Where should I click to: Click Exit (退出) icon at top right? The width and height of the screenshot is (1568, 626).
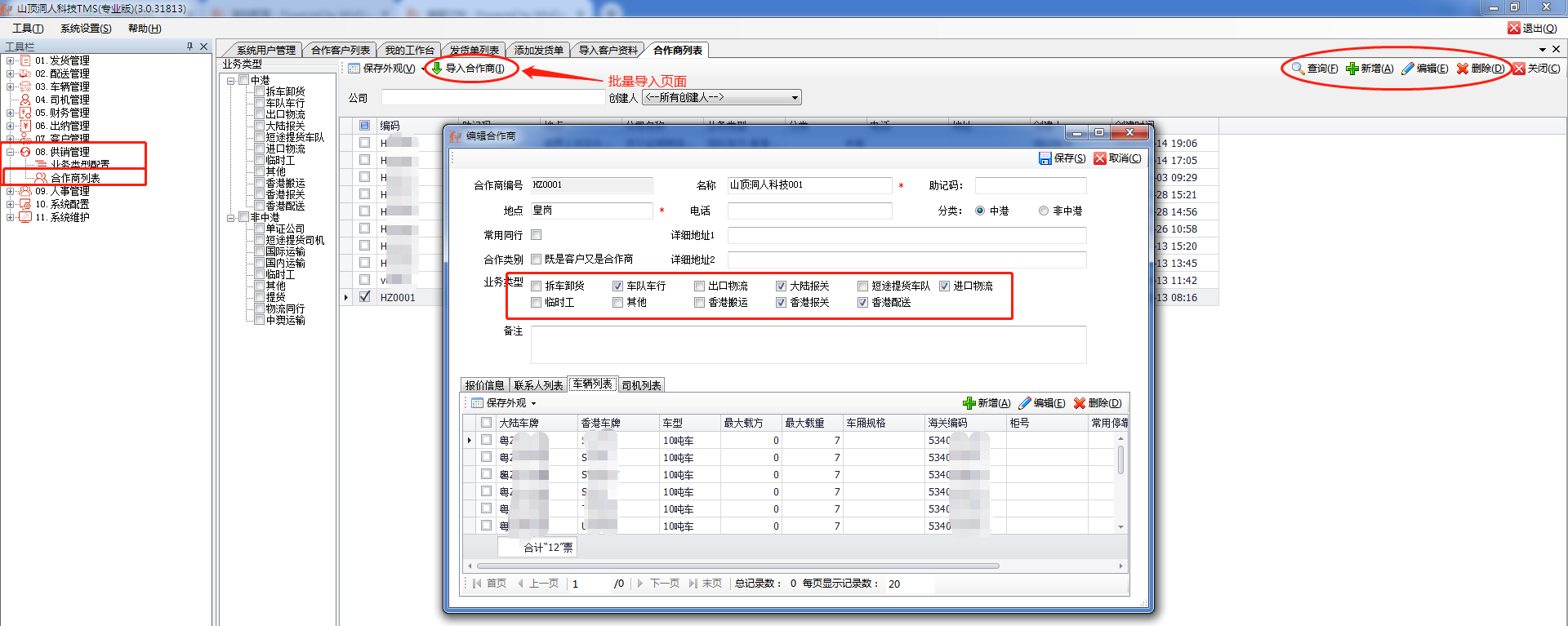tap(1514, 28)
